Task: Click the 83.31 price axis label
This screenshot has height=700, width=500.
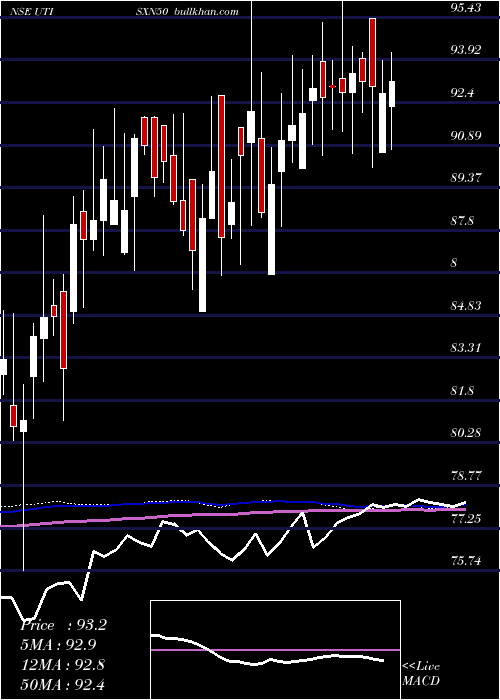Action: pos(467,348)
